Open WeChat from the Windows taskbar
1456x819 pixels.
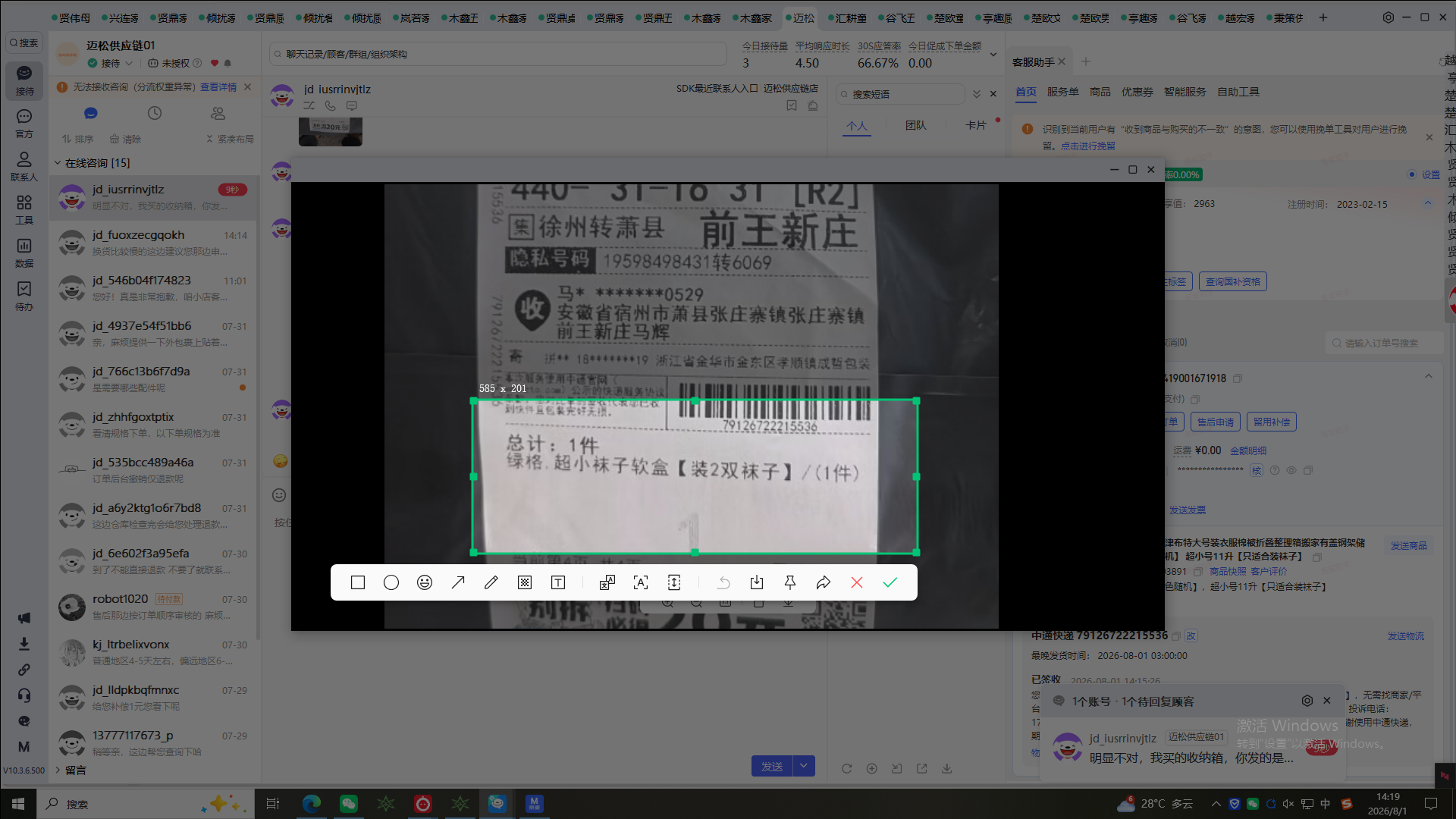(x=349, y=804)
